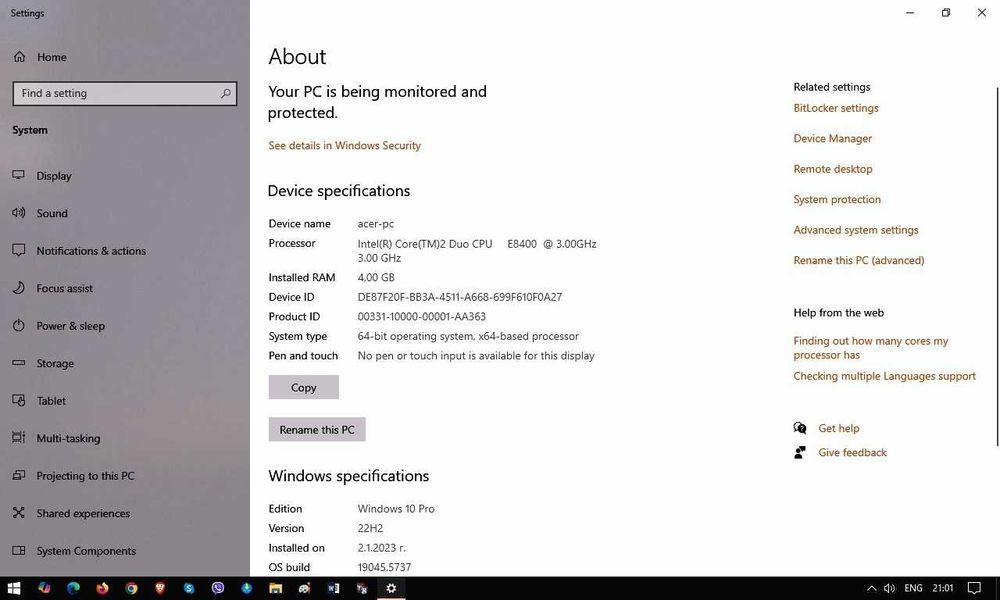The image size is (1000, 600).
Task: Click the Get help speech-bubble icon
Action: click(800, 428)
